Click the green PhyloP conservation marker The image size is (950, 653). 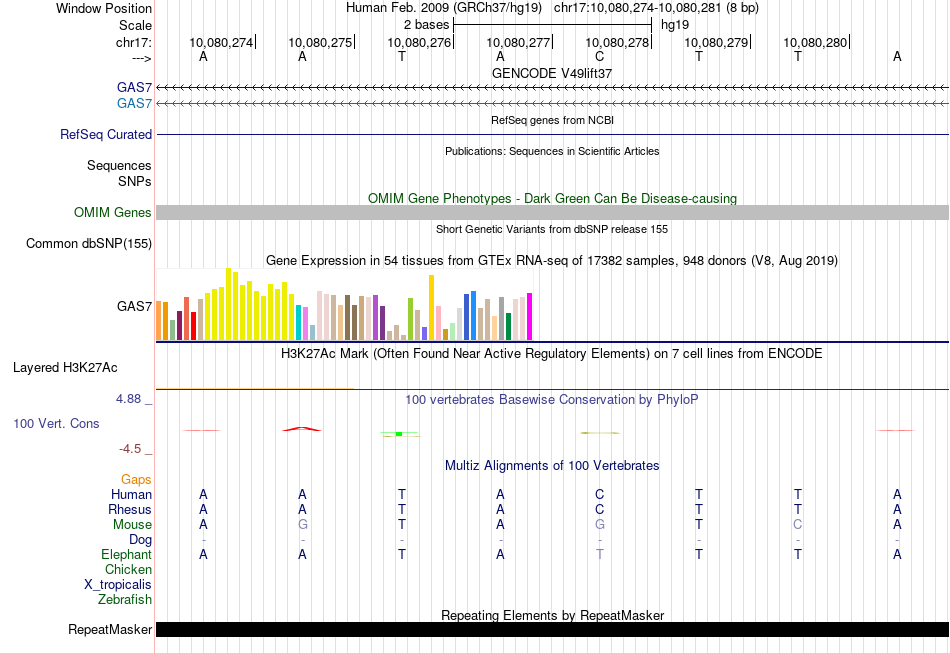pos(399,434)
